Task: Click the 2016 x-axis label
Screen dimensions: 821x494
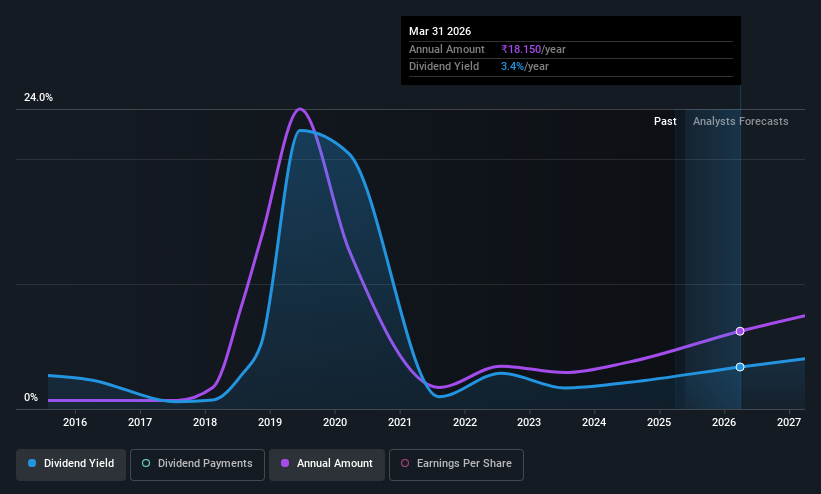Action: tap(75, 422)
